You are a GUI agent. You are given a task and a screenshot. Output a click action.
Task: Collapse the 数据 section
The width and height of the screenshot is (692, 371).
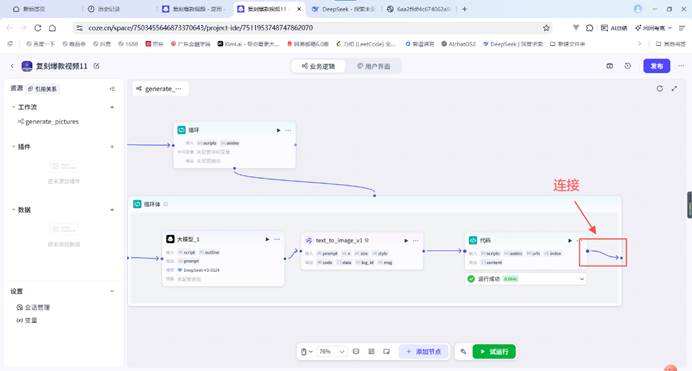tap(13, 210)
